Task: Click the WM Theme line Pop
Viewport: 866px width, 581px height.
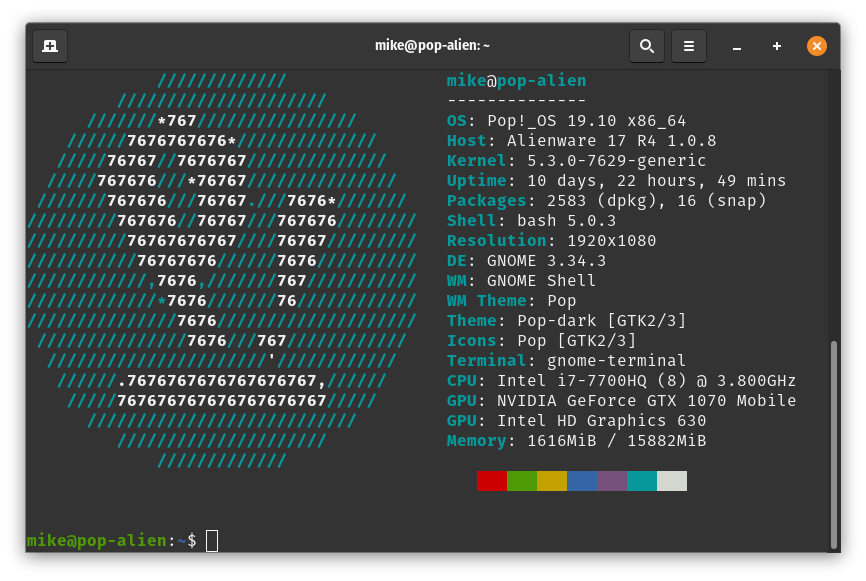Action: pos(511,300)
